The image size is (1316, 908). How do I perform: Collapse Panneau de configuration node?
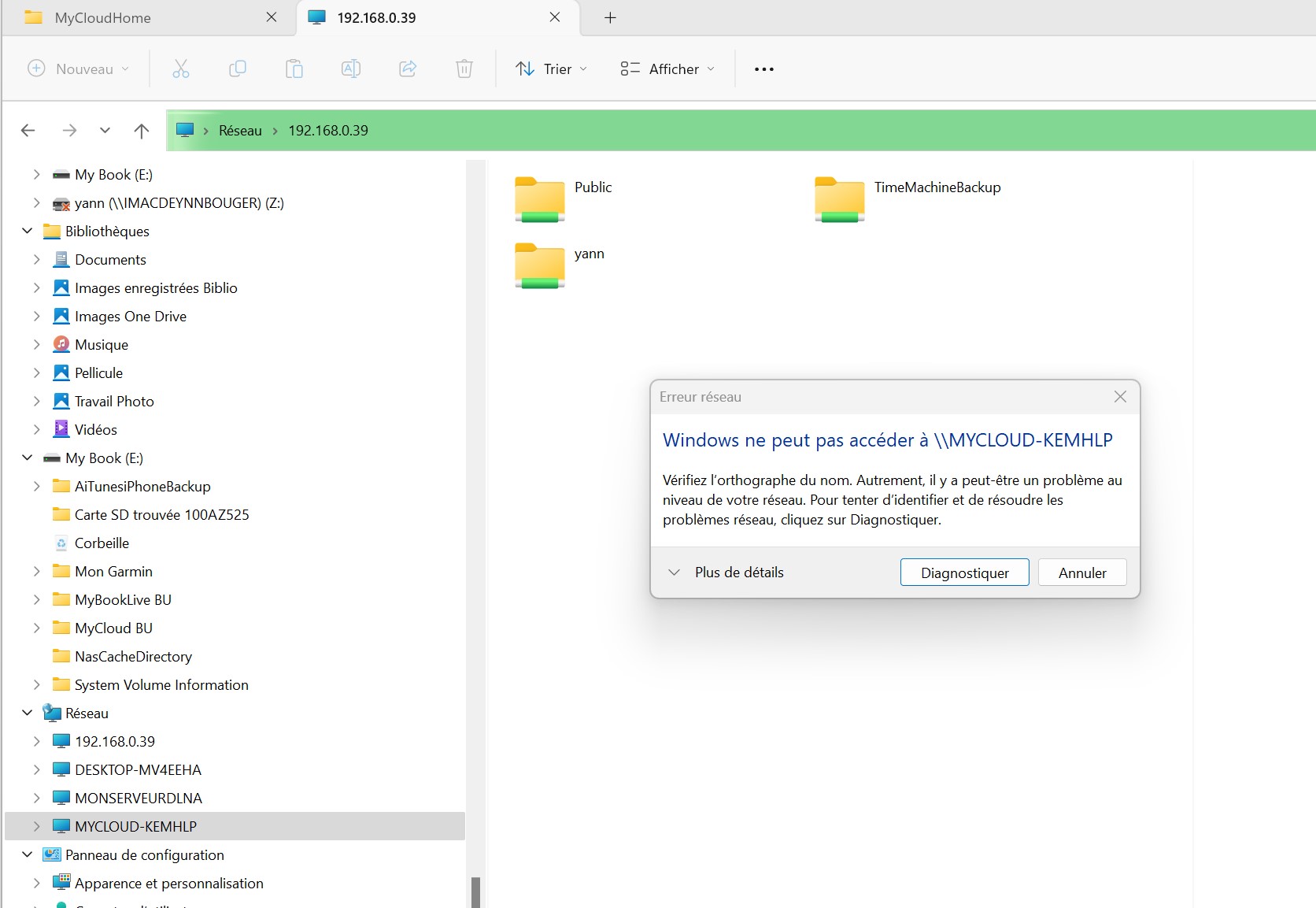click(x=28, y=854)
